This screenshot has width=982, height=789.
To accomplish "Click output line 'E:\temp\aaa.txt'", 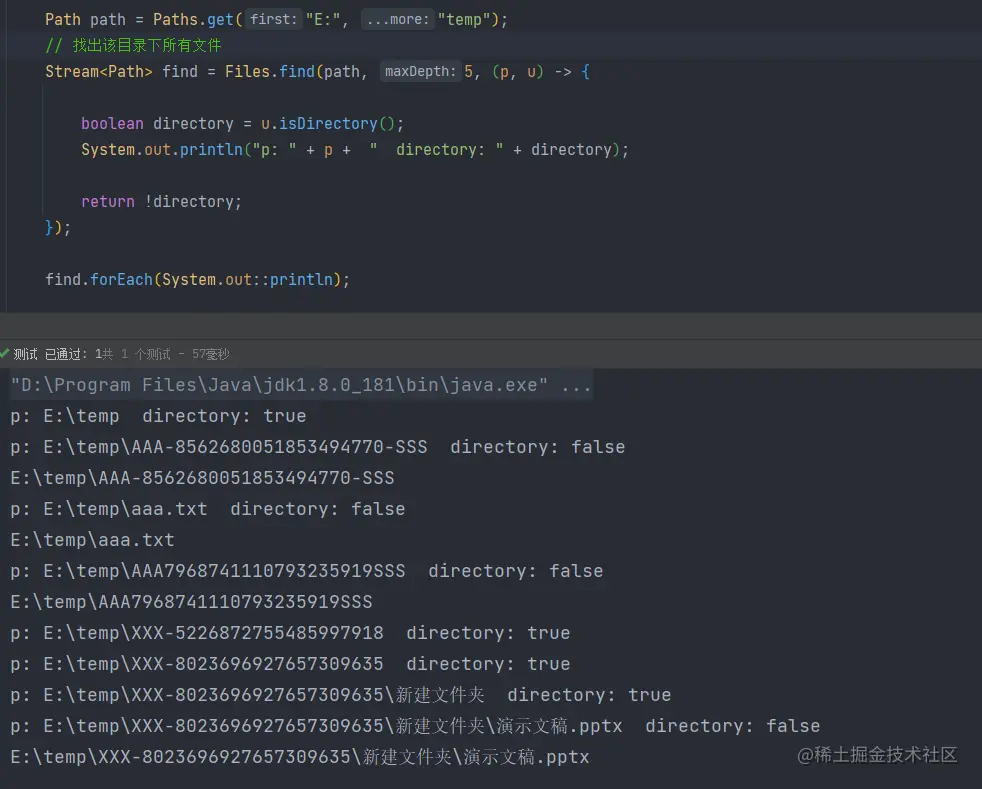I will [x=93, y=540].
